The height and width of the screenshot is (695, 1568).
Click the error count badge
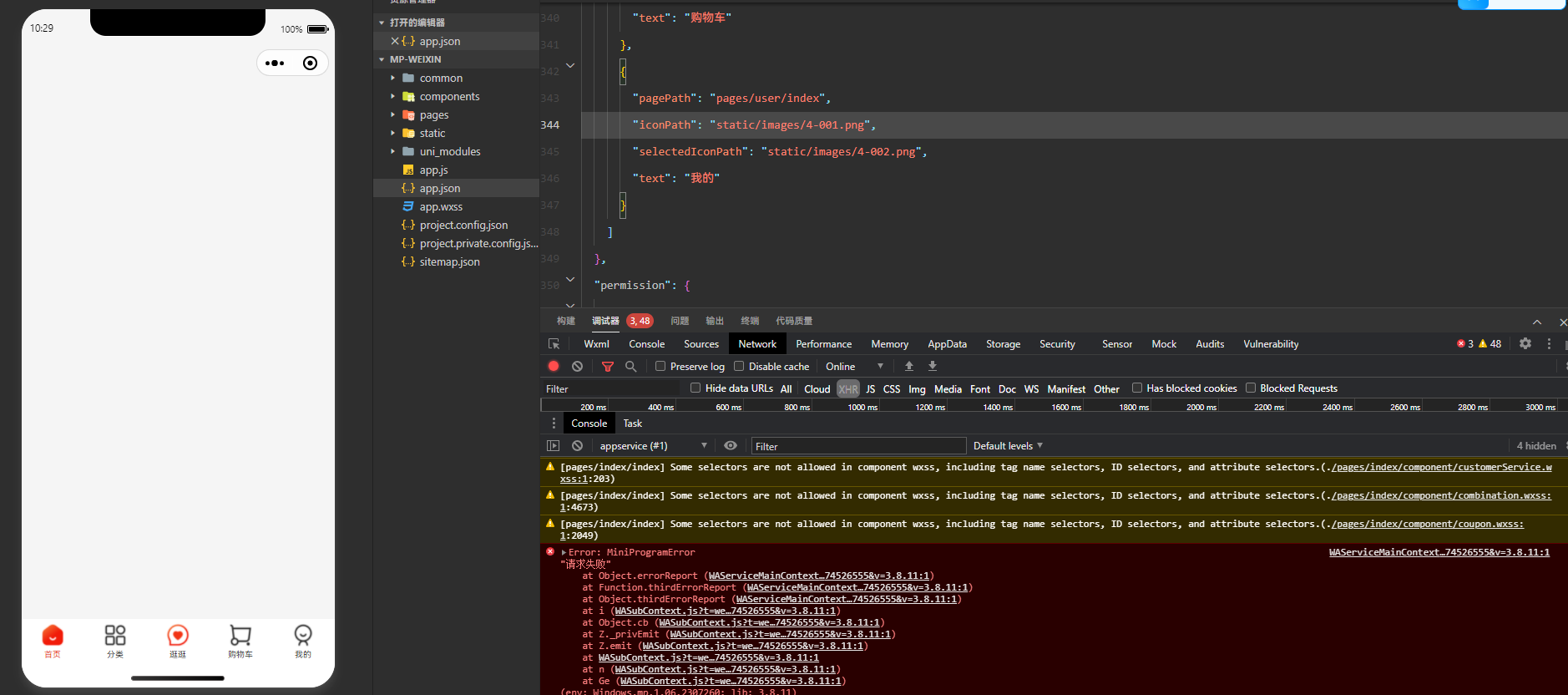click(x=1465, y=343)
